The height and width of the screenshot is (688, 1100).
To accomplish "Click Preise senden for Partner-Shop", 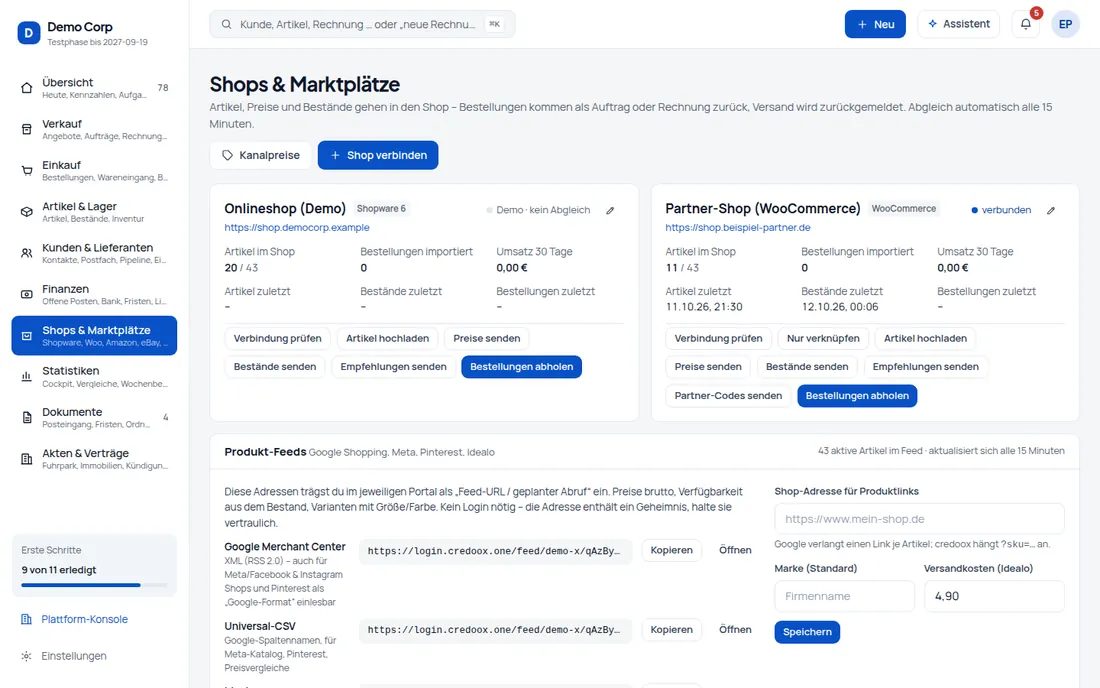I will 708,367.
